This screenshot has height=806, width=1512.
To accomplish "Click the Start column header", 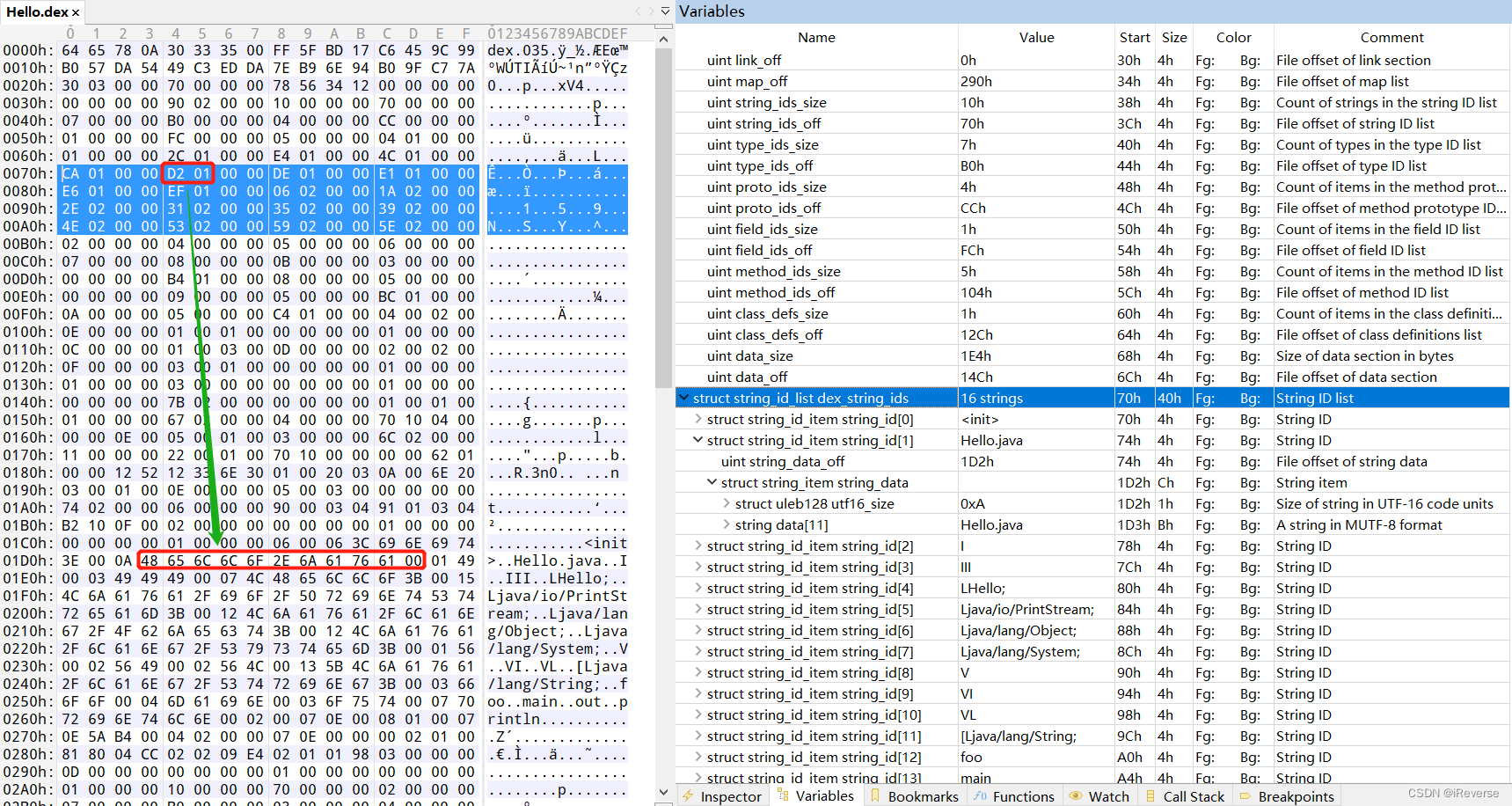I will pos(1135,37).
